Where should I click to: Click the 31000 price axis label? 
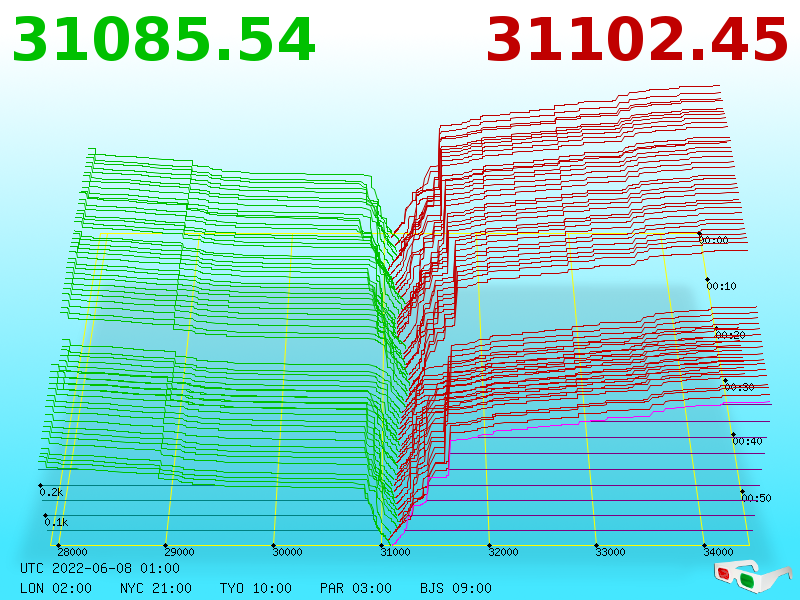click(x=395, y=552)
